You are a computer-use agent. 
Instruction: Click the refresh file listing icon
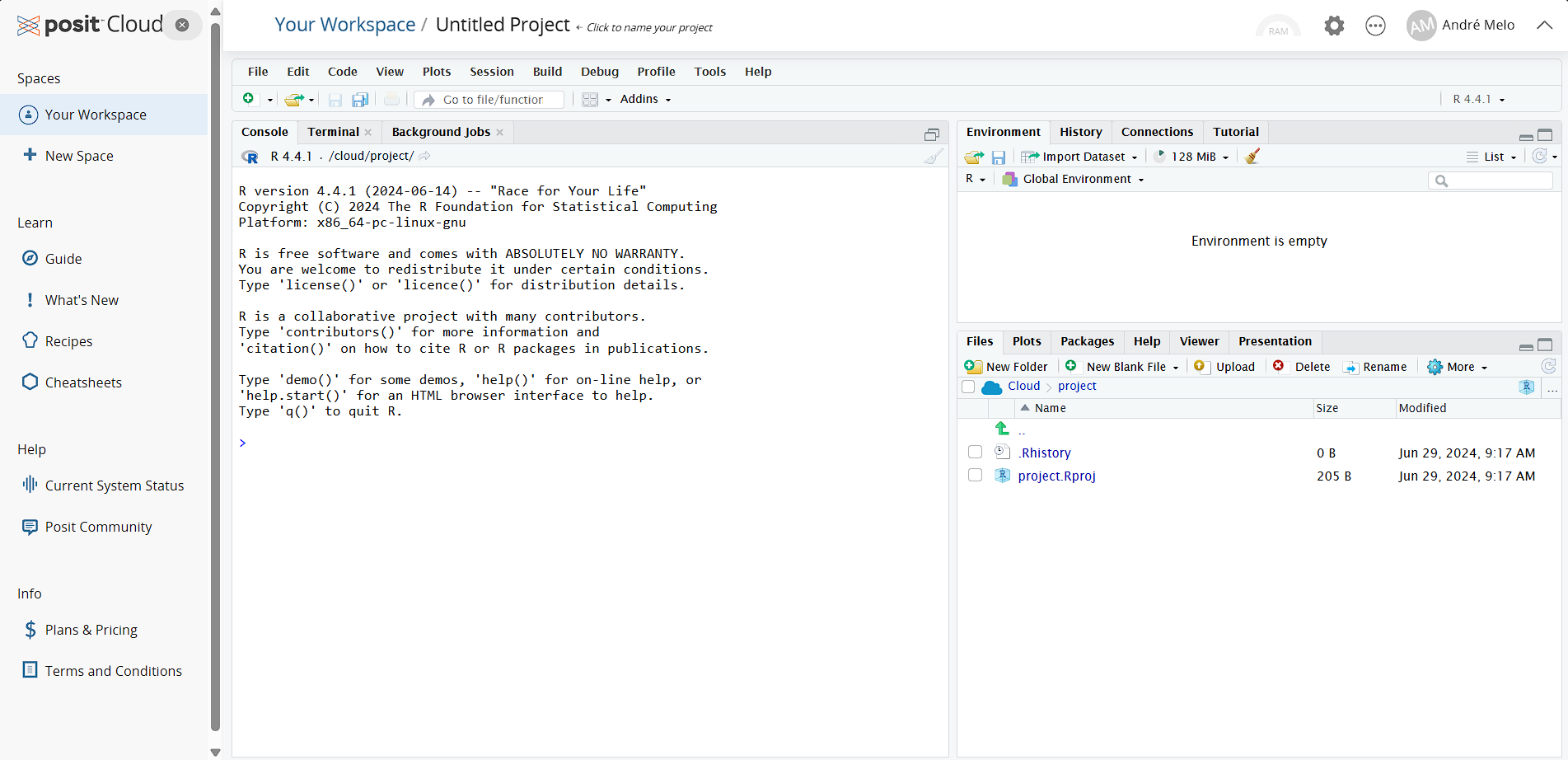1548,366
